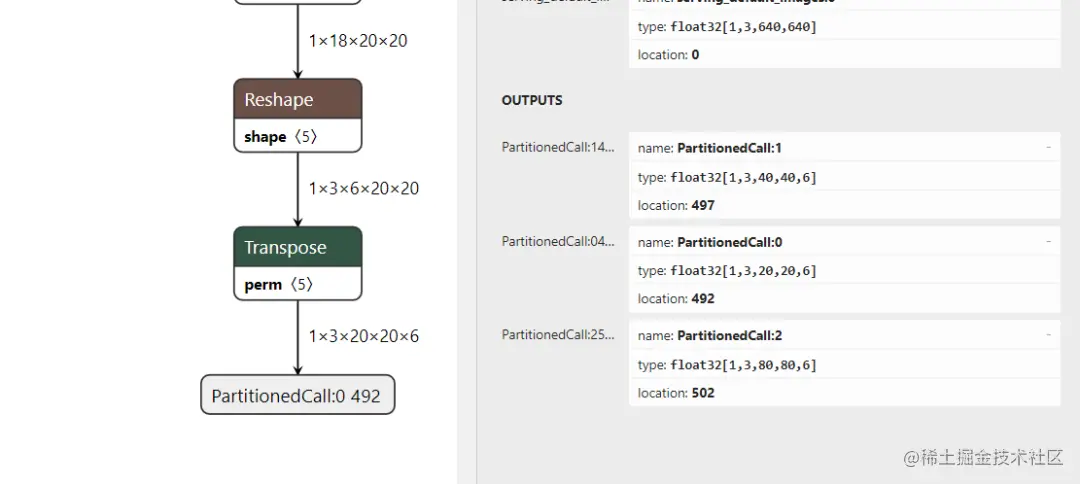This screenshot has height=484, width=1080.
Task: Click the name PartitionedCall:1 field
Action: [x=844, y=147]
